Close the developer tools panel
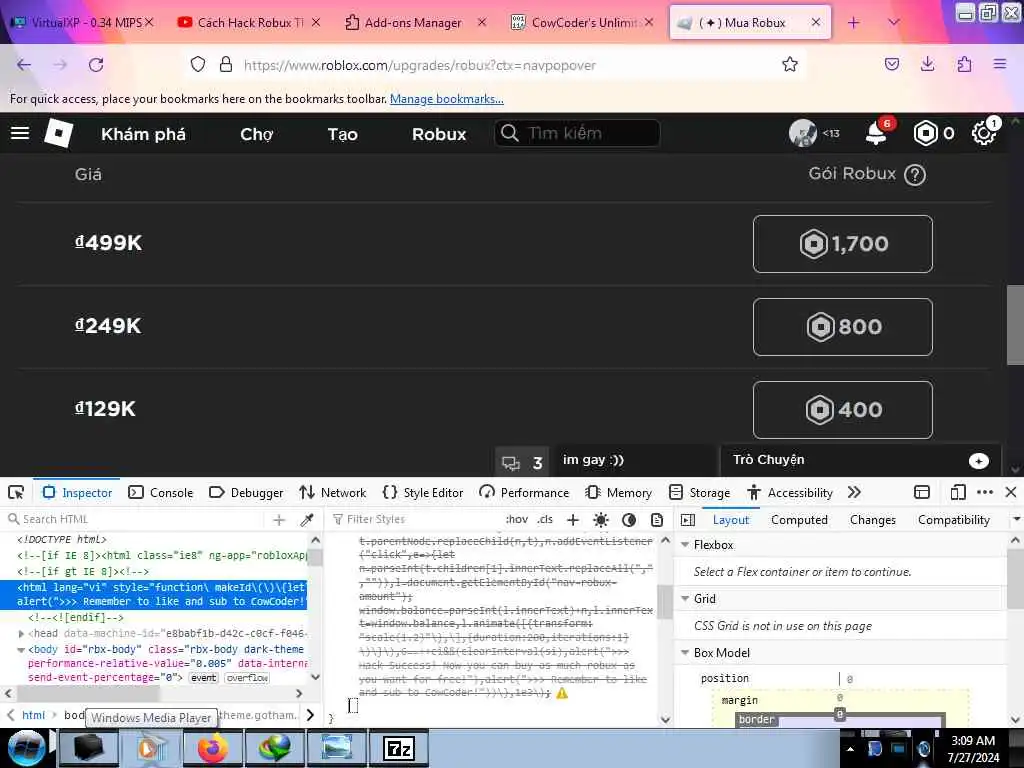 1011,492
